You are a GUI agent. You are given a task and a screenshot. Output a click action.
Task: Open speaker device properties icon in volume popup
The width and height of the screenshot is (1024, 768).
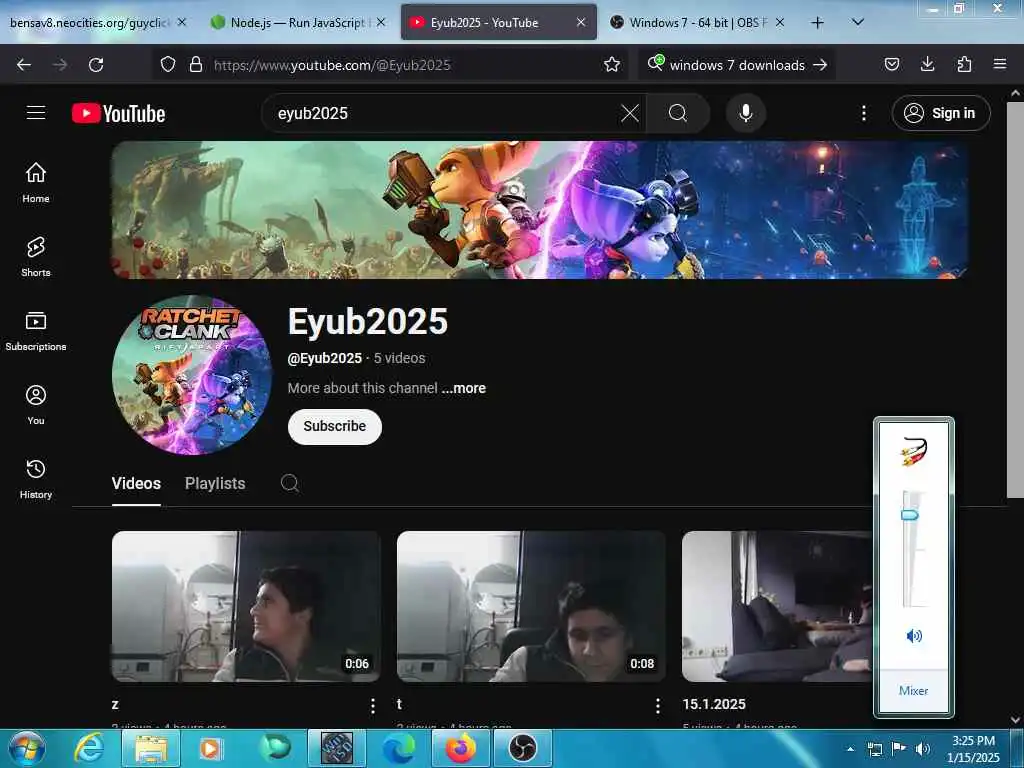(914, 451)
